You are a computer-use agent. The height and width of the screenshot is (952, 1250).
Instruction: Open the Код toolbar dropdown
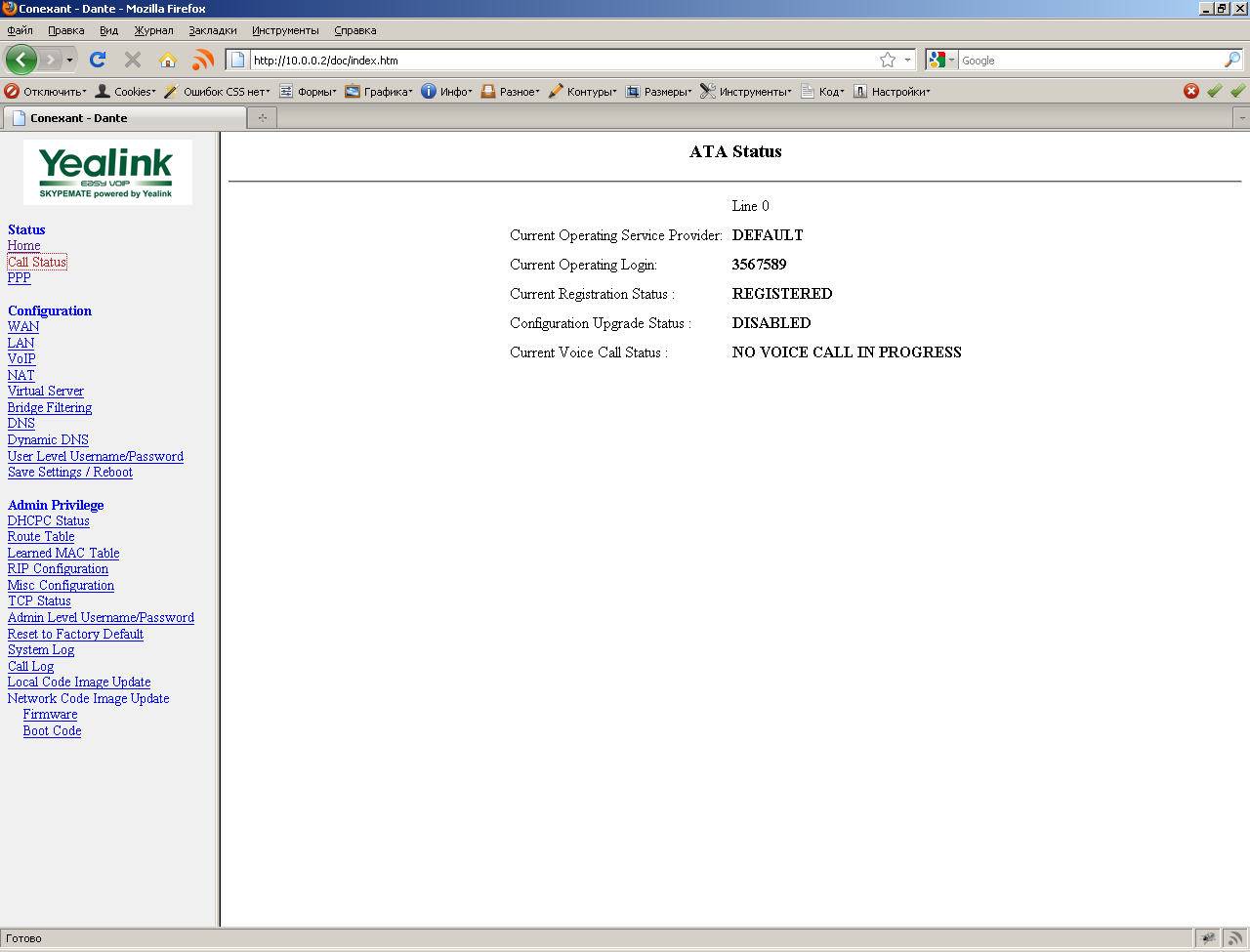[822, 91]
